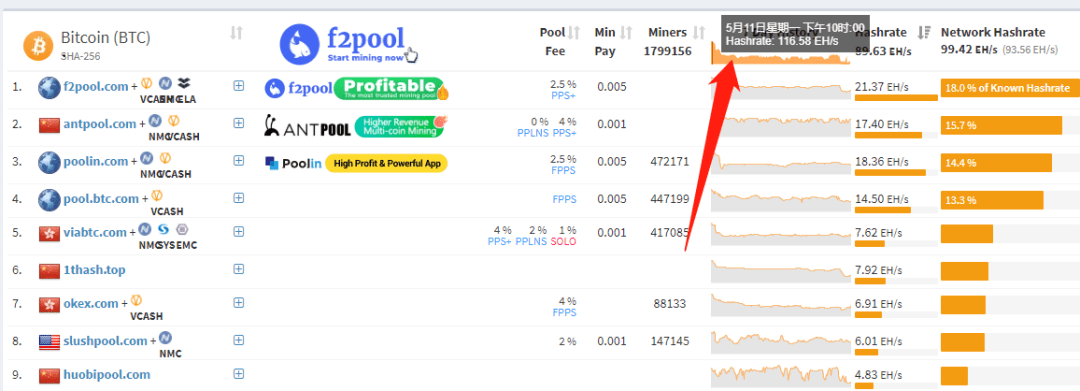1080x391 pixels.
Task: Click the miners count 147145
Action: 669,341
